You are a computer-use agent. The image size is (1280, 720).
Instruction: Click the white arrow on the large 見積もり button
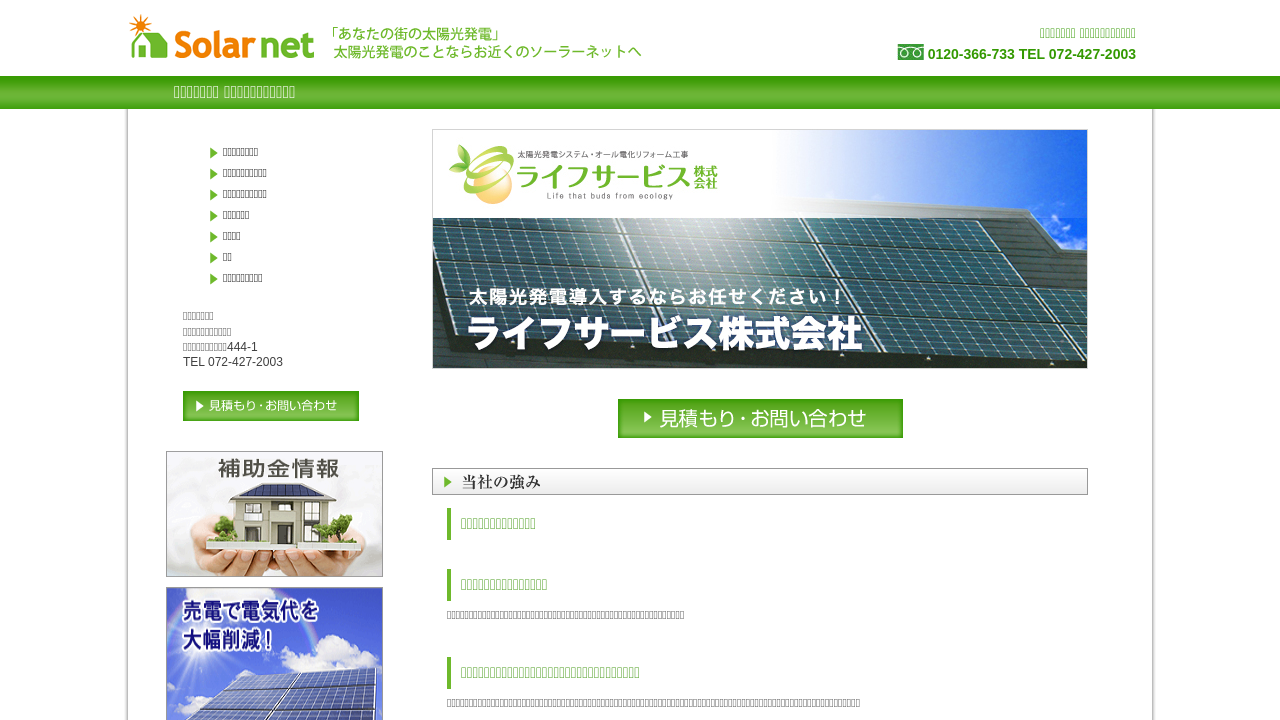[x=648, y=417]
